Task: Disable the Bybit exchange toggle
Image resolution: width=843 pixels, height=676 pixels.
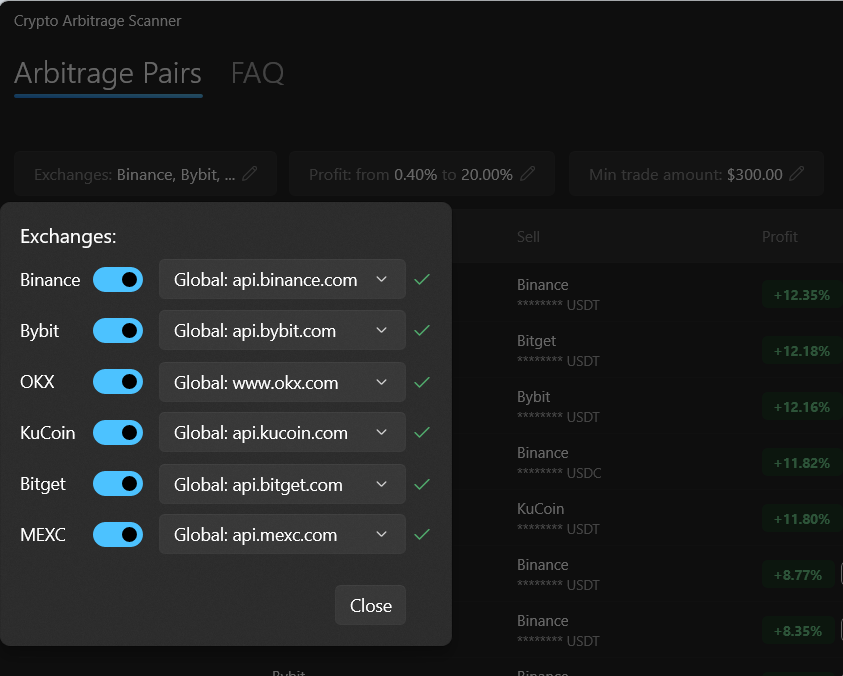Action: 118,330
